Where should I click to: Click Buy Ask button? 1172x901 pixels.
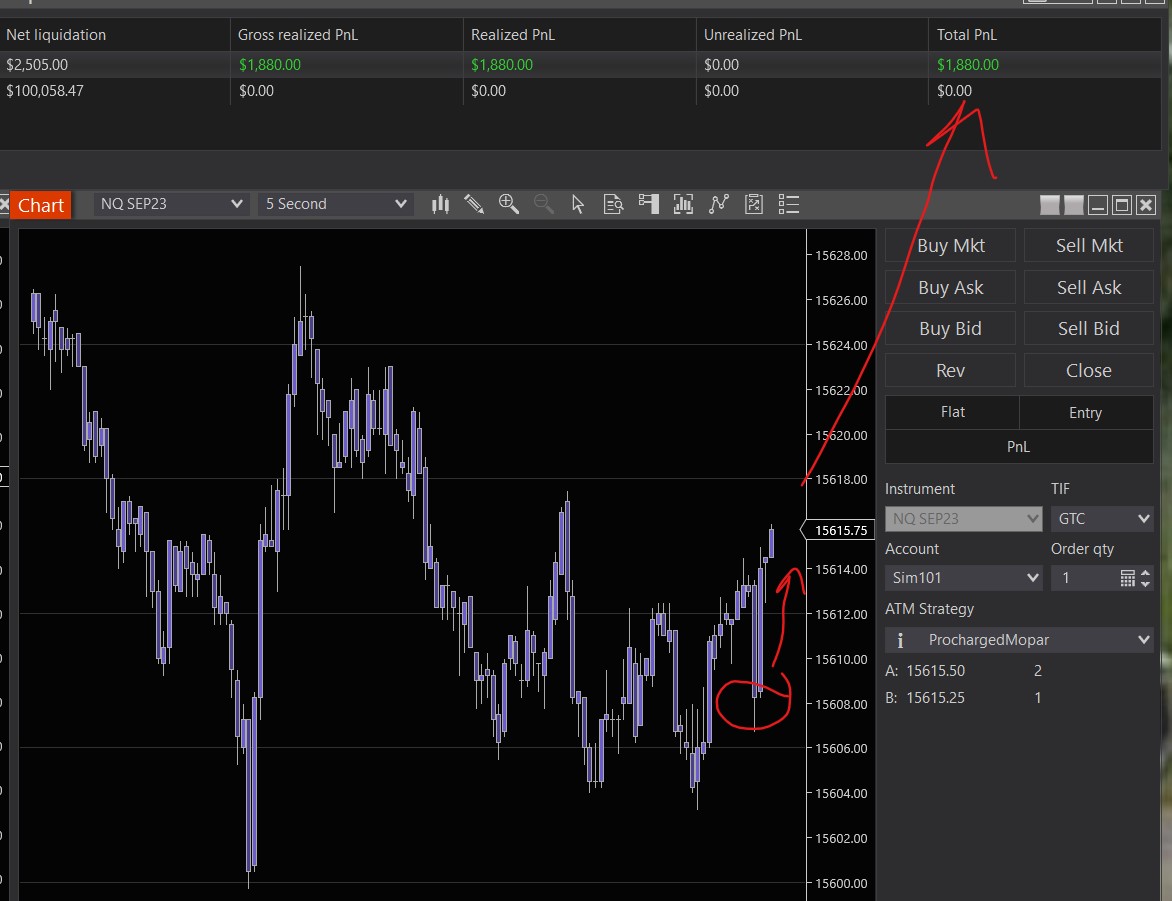pos(950,287)
